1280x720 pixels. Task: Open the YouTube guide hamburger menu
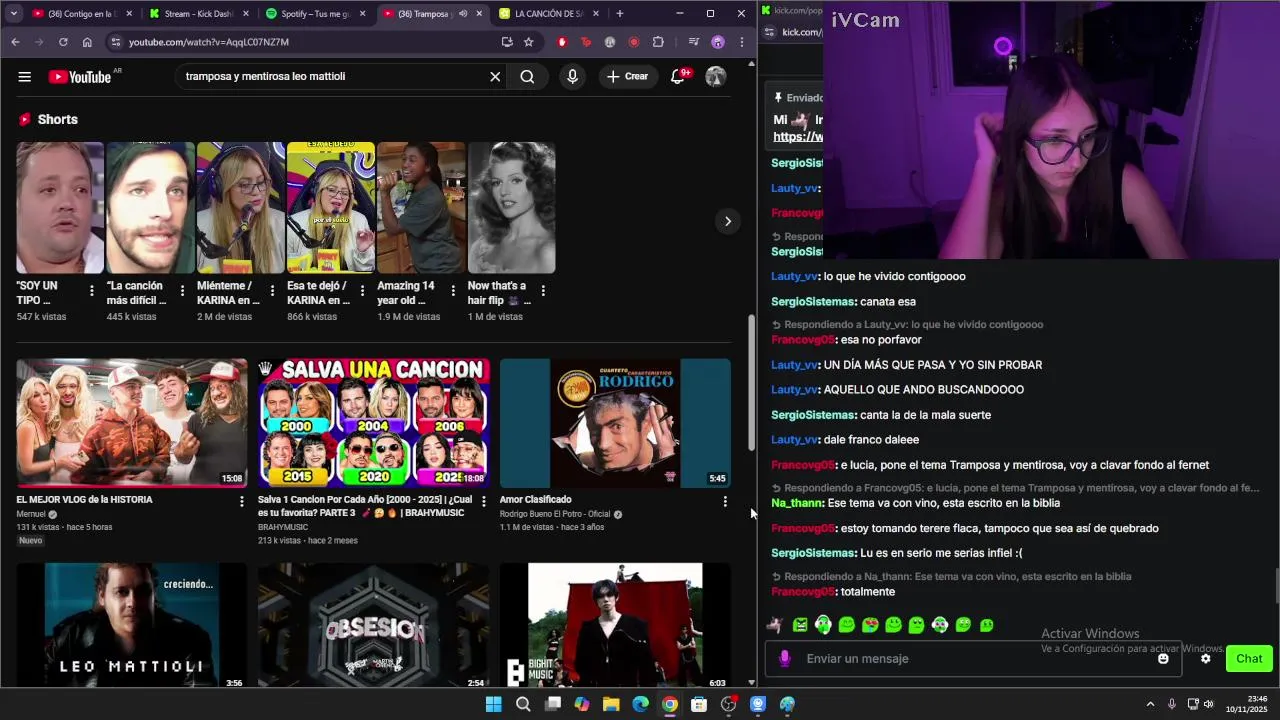(x=25, y=77)
